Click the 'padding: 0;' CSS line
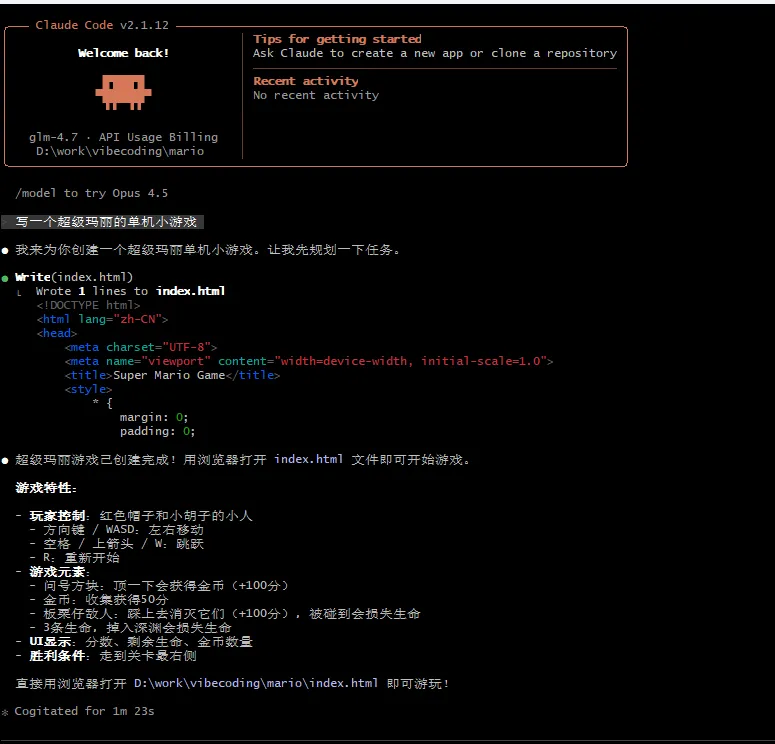775x744 pixels. pyautogui.click(x=158, y=432)
